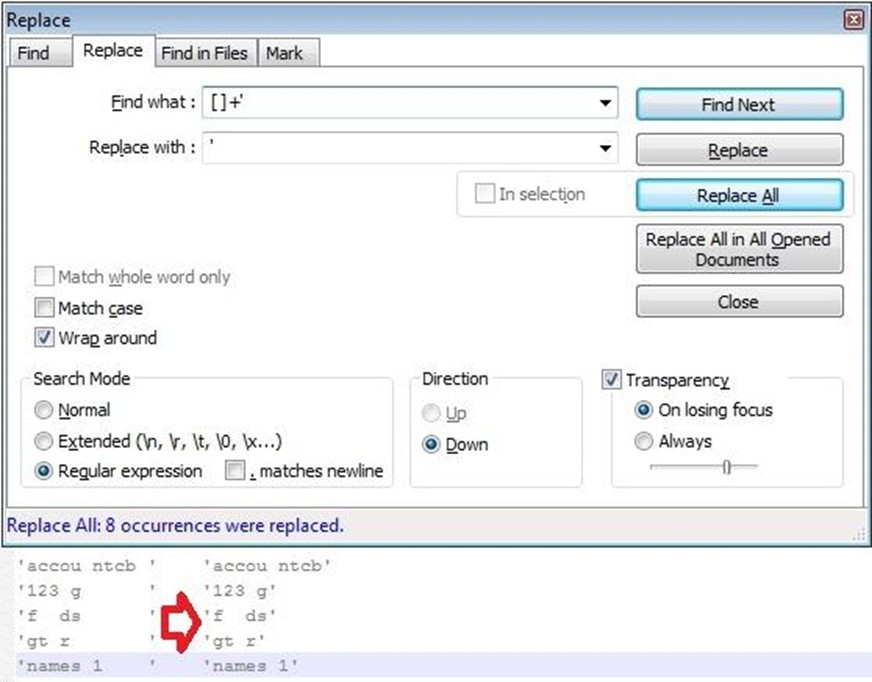Close the Replace dialog with X icon
This screenshot has height=682, width=872.
[x=853, y=21]
